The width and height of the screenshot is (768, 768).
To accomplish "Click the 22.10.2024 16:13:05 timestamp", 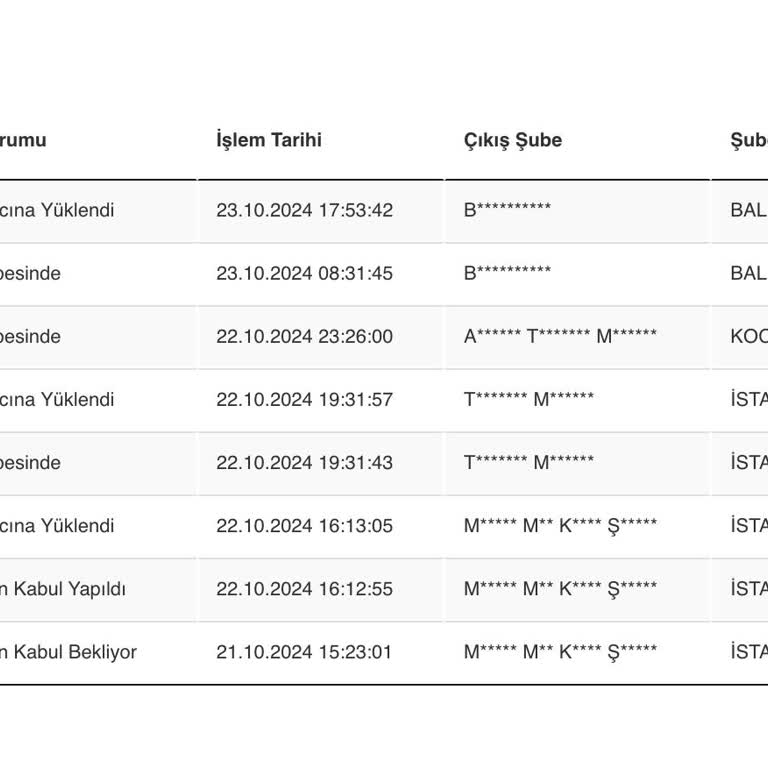I will 304,526.
